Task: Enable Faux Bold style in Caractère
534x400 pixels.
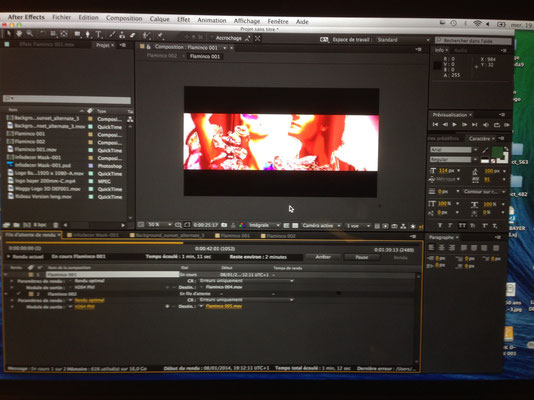Action: click(x=439, y=225)
